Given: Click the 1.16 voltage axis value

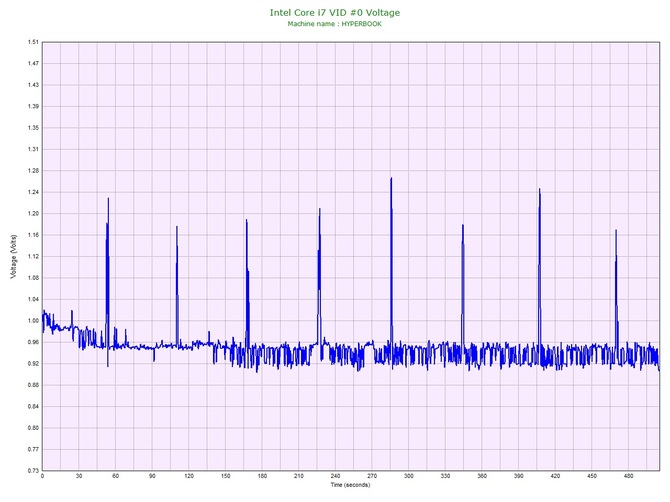Looking at the screenshot, I should 33,235.
